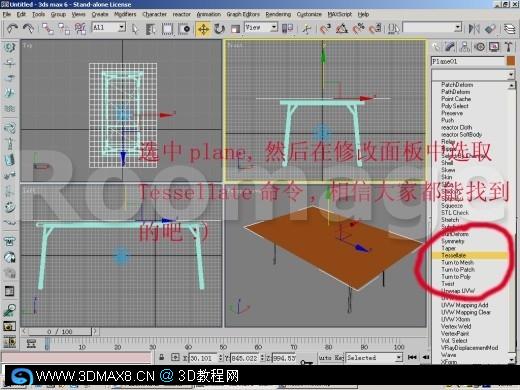Toggle Select and Manipulate tool
Image resolution: width=520 pixels, height=390 pixels.
point(306,29)
